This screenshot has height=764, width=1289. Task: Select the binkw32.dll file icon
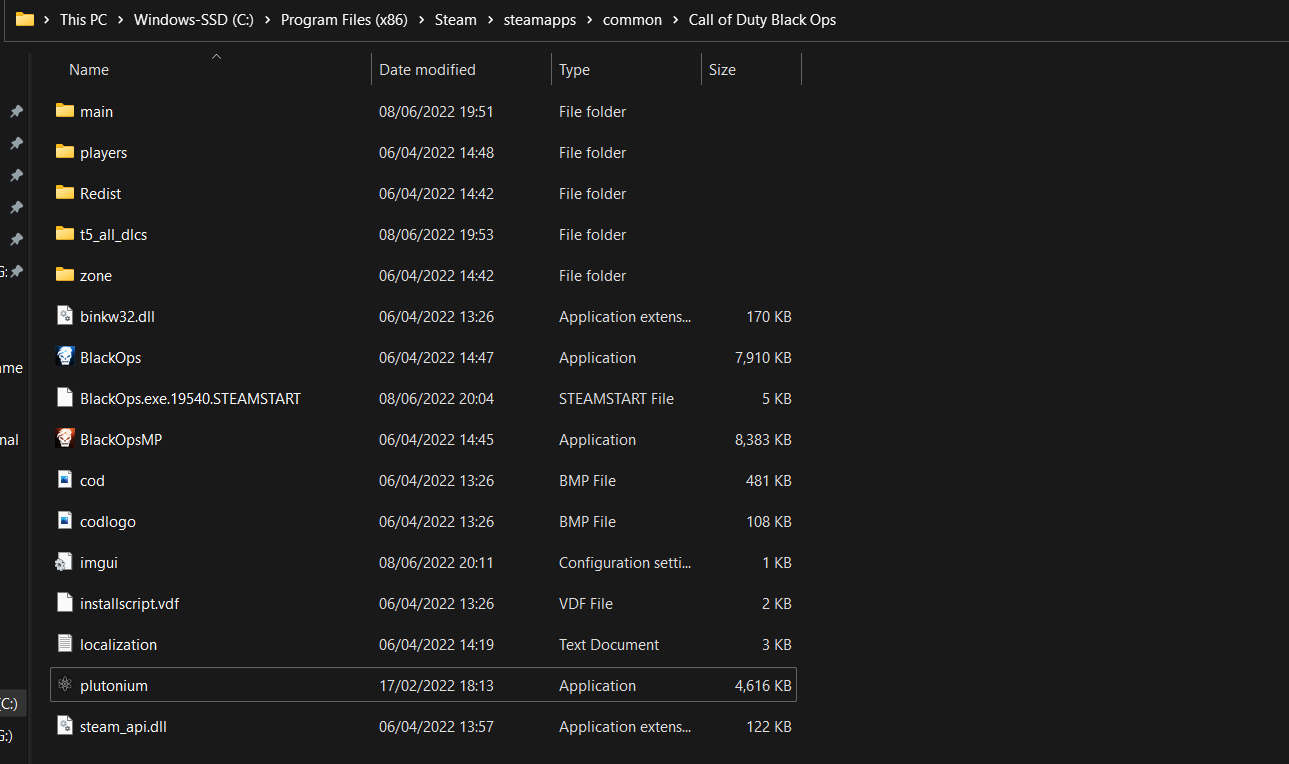click(x=65, y=316)
